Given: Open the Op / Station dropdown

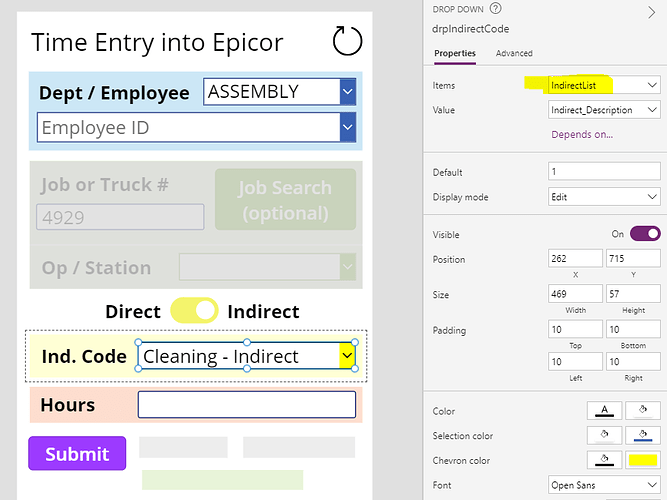Looking at the screenshot, I should (348, 267).
